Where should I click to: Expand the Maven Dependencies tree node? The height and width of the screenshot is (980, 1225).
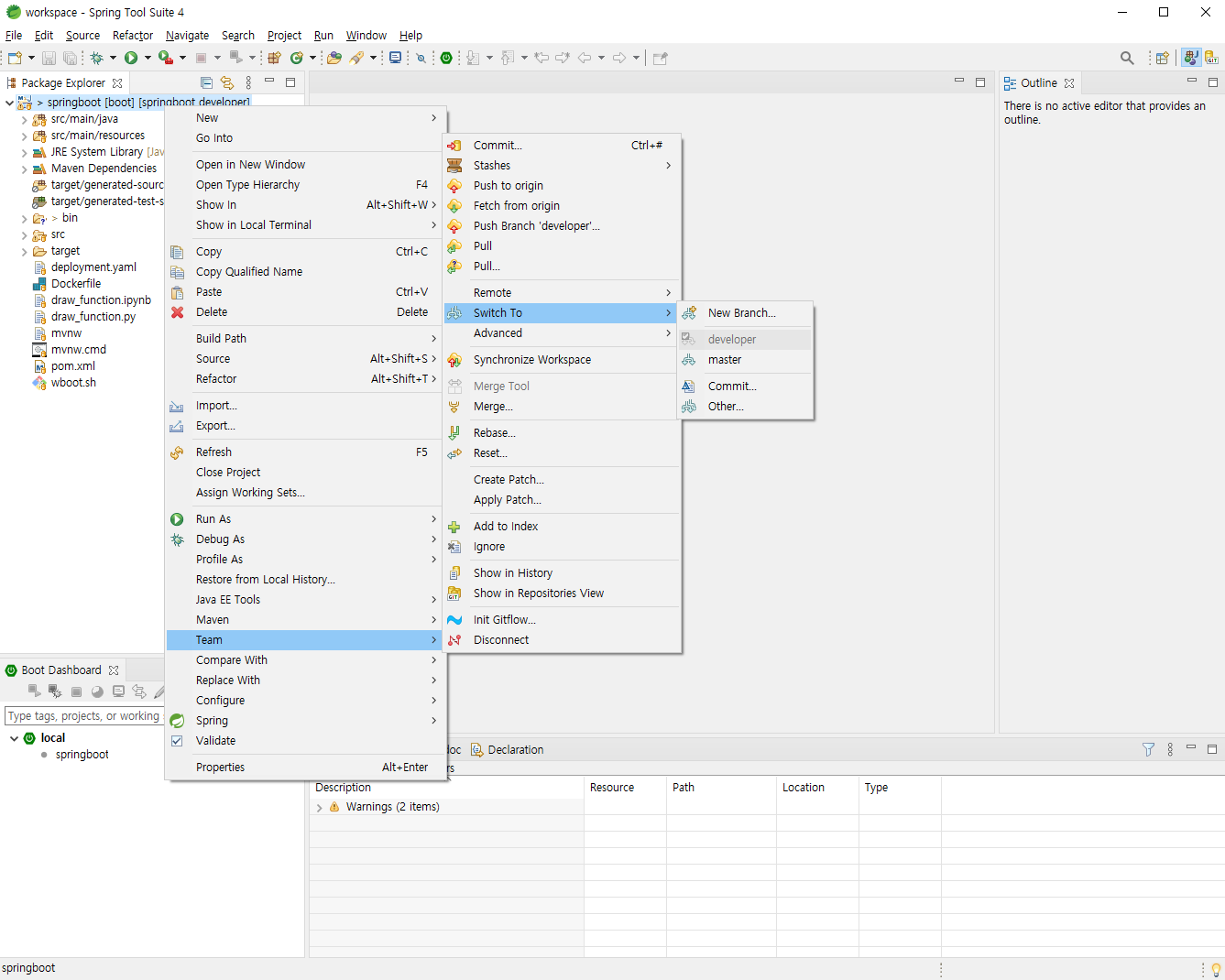click(x=24, y=169)
